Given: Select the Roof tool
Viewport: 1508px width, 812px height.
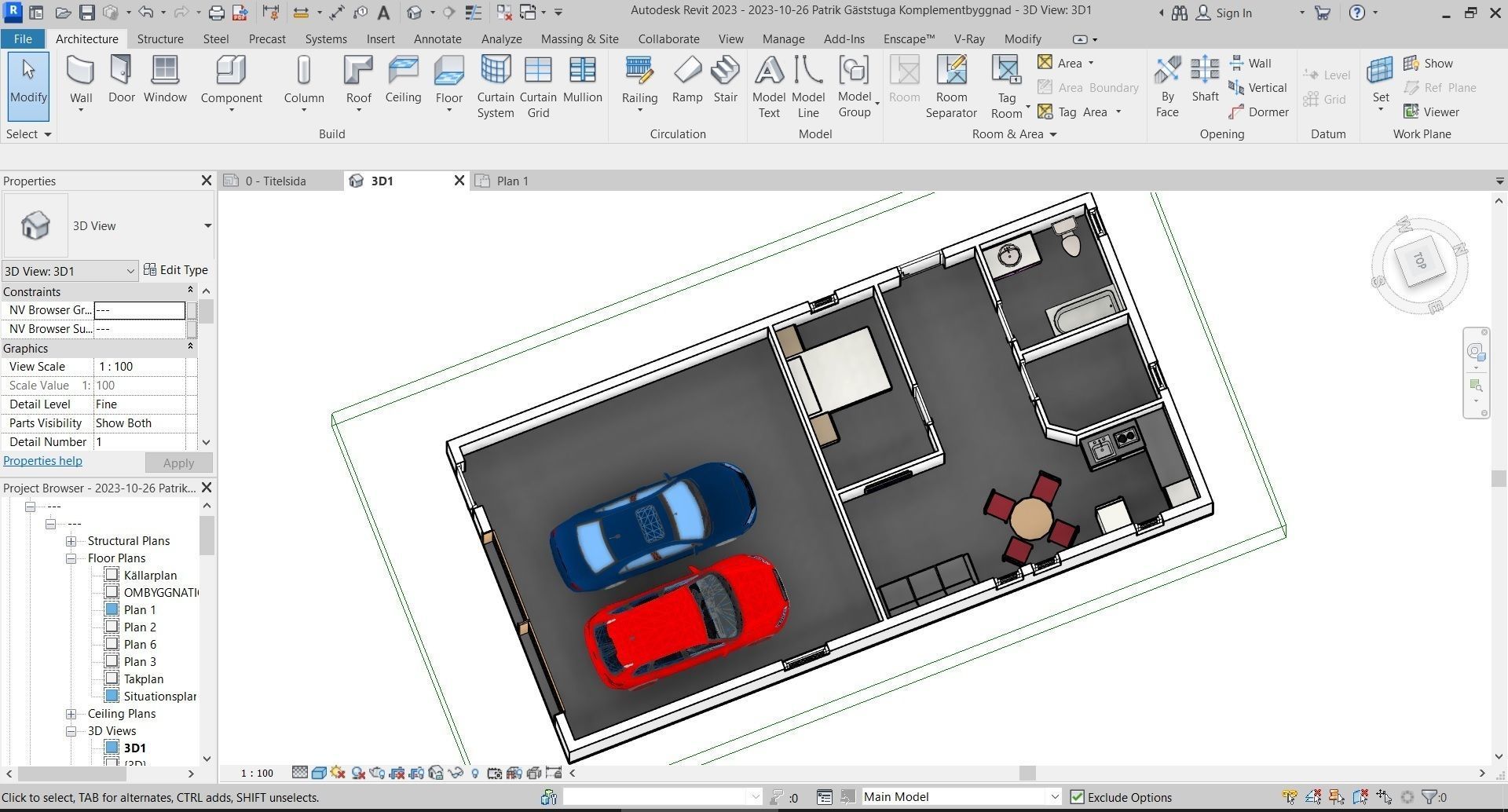Looking at the screenshot, I should coord(358,83).
